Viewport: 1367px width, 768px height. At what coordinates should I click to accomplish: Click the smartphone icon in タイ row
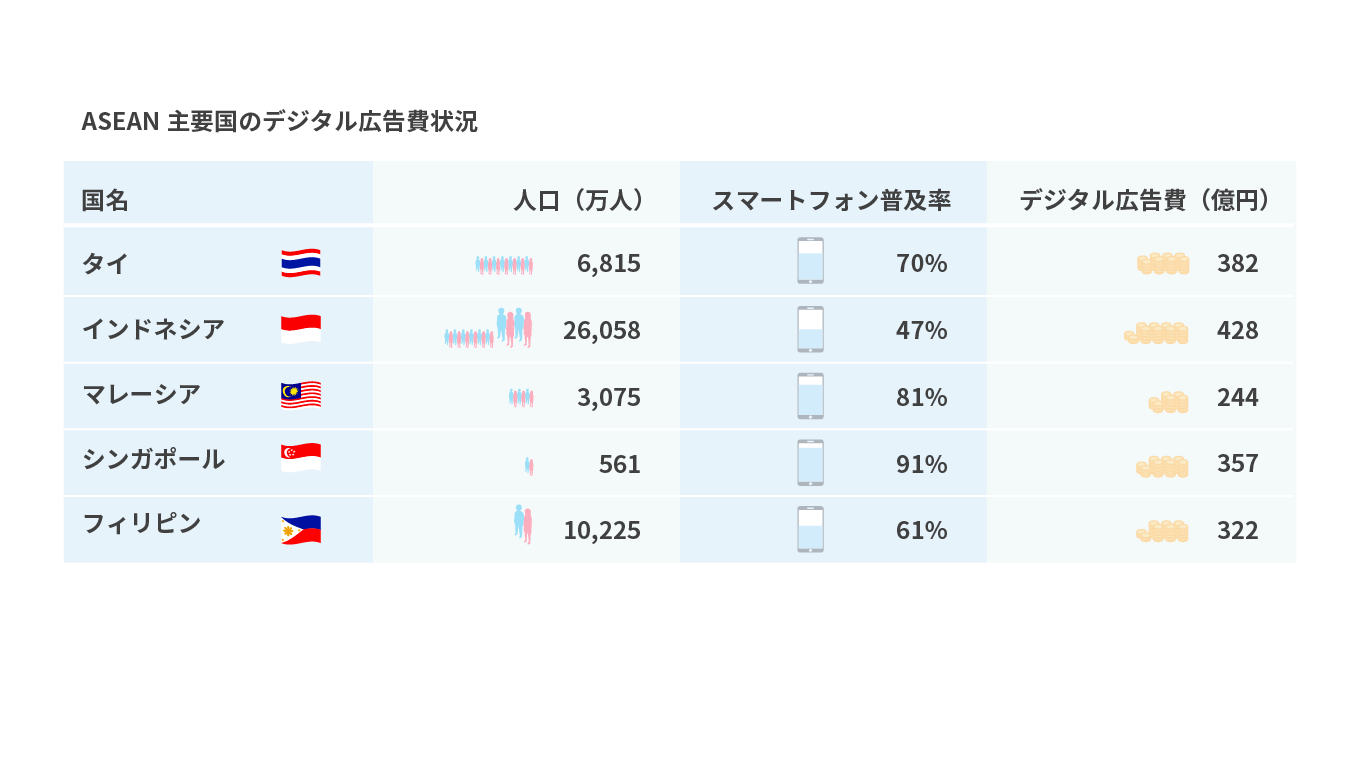point(810,261)
